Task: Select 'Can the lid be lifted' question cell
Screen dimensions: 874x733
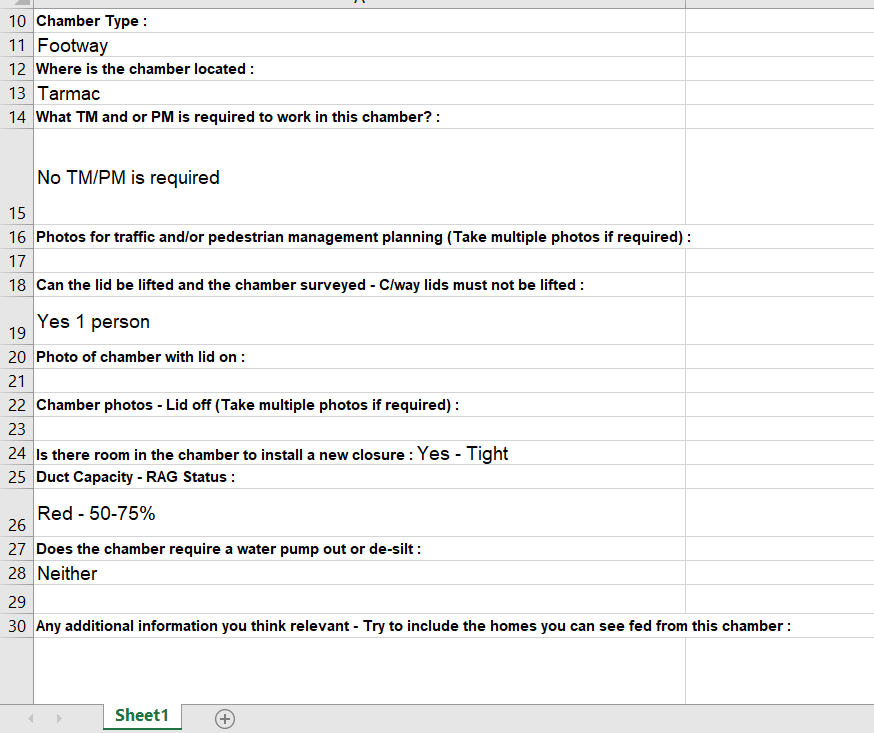Action: [360, 285]
